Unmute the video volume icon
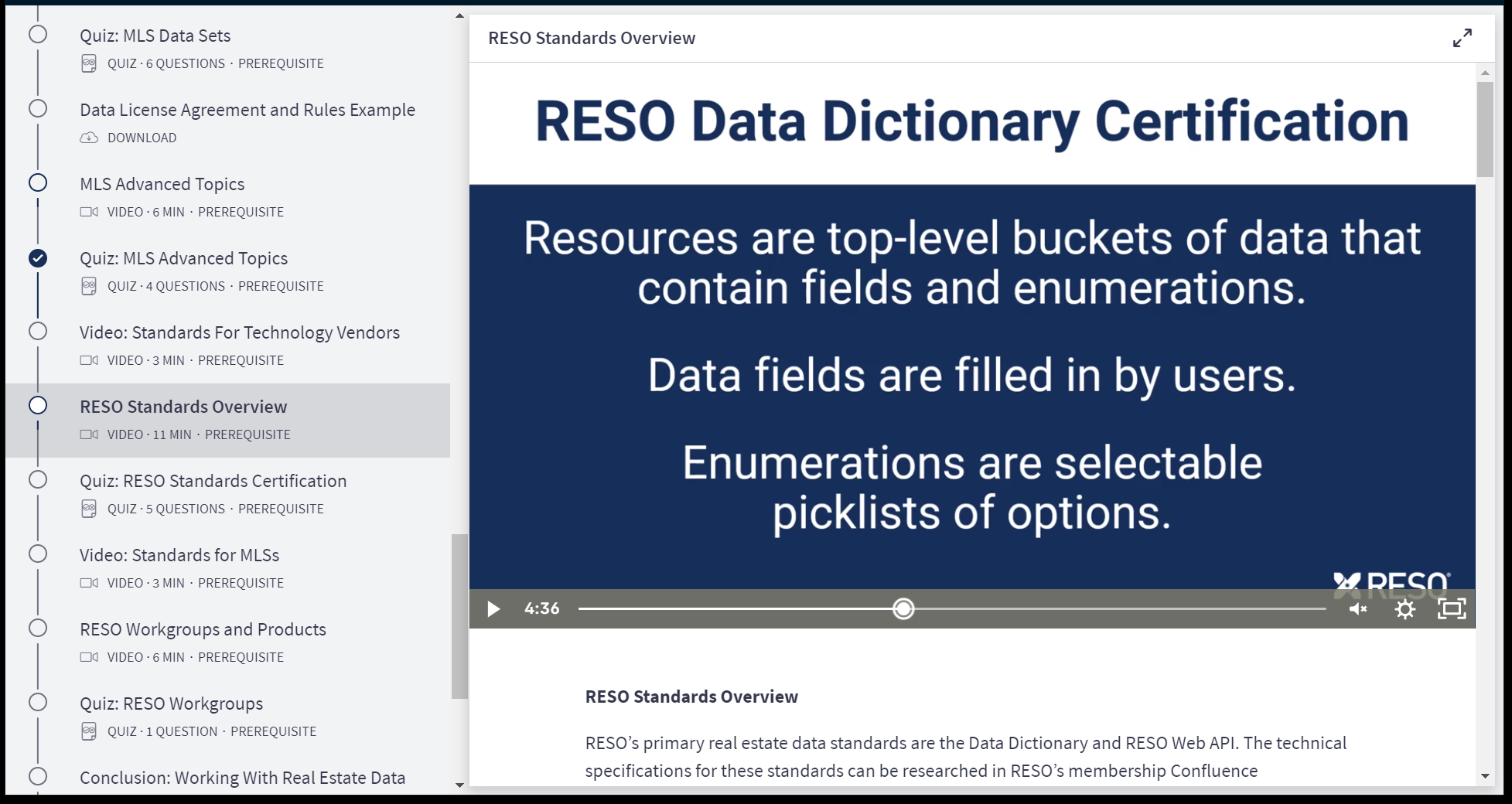The height and width of the screenshot is (804, 1512). pyautogui.click(x=1358, y=609)
